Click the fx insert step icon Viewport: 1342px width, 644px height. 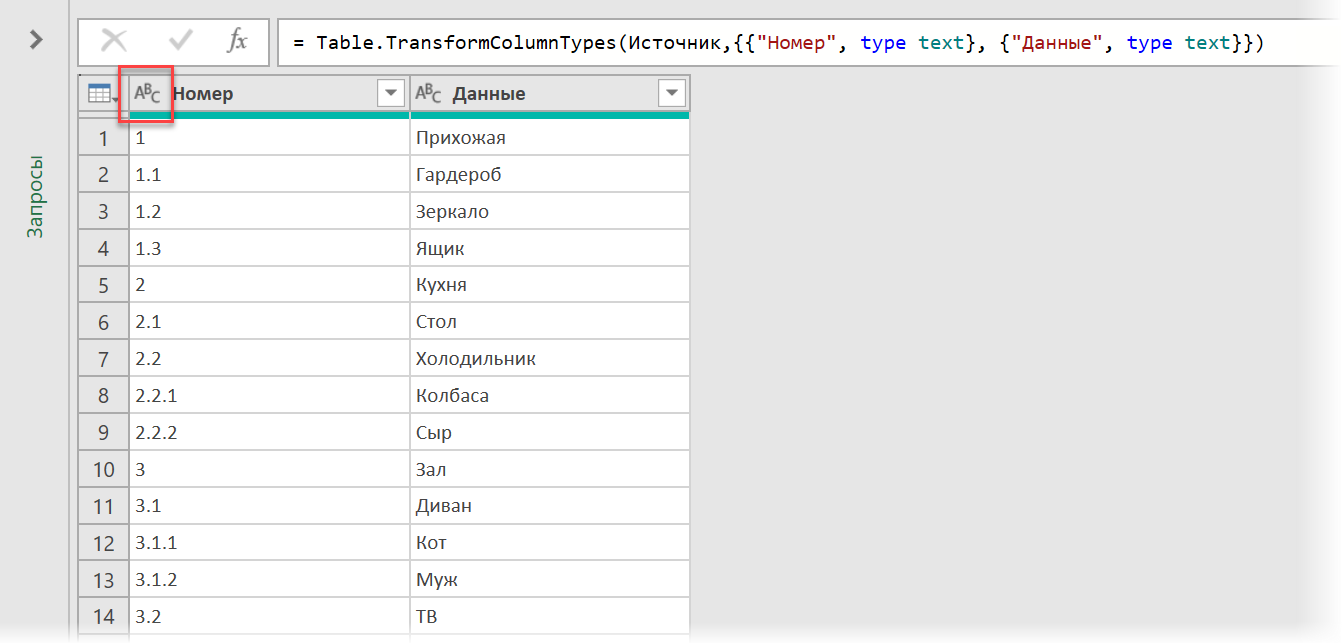point(237,41)
